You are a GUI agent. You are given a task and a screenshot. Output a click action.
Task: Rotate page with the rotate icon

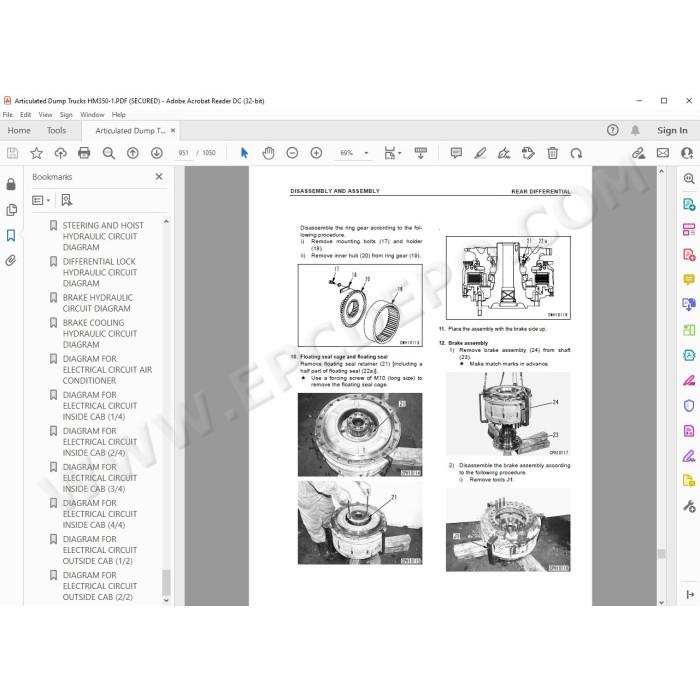coord(576,153)
